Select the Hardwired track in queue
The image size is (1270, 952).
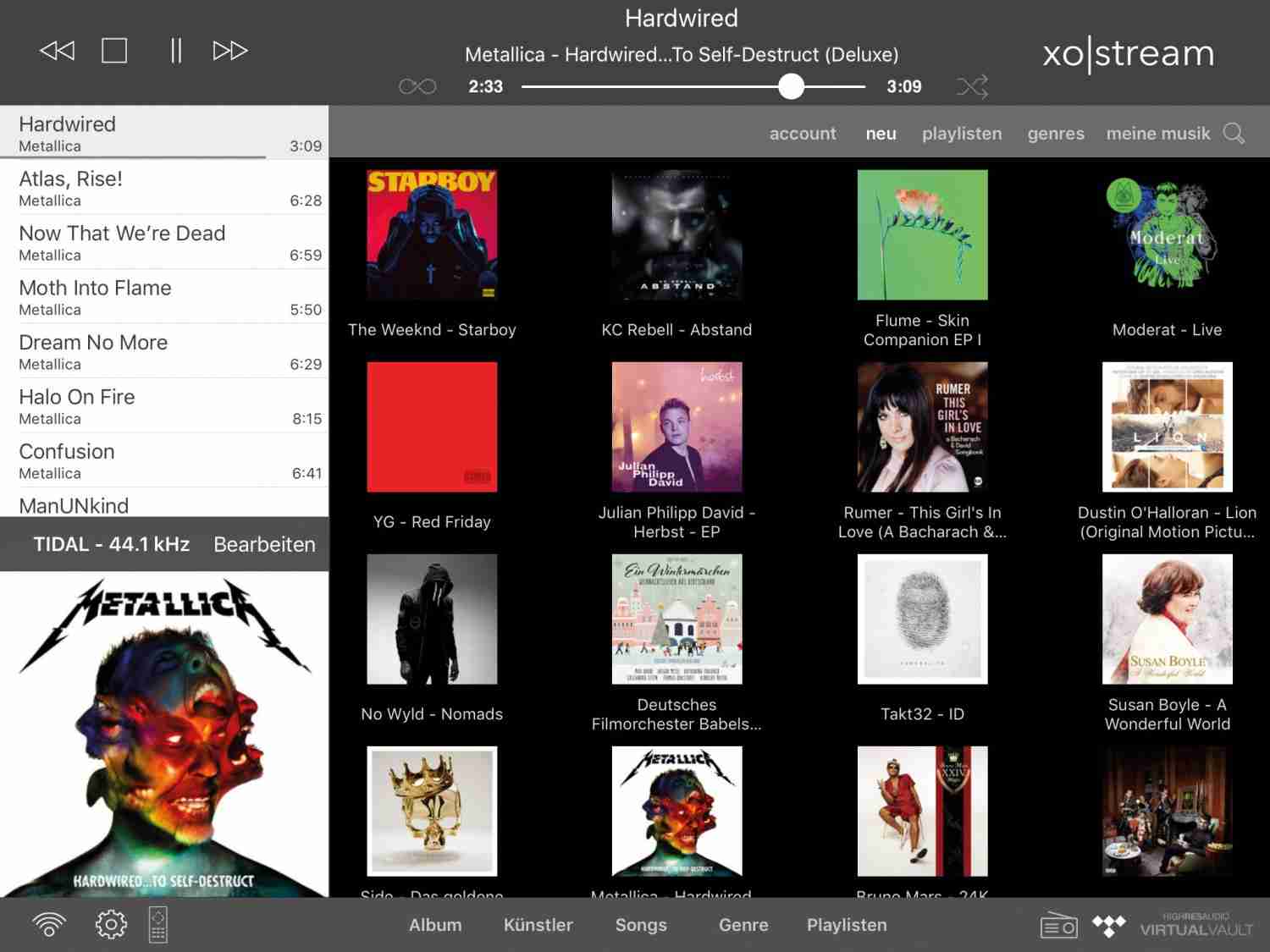tap(164, 132)
